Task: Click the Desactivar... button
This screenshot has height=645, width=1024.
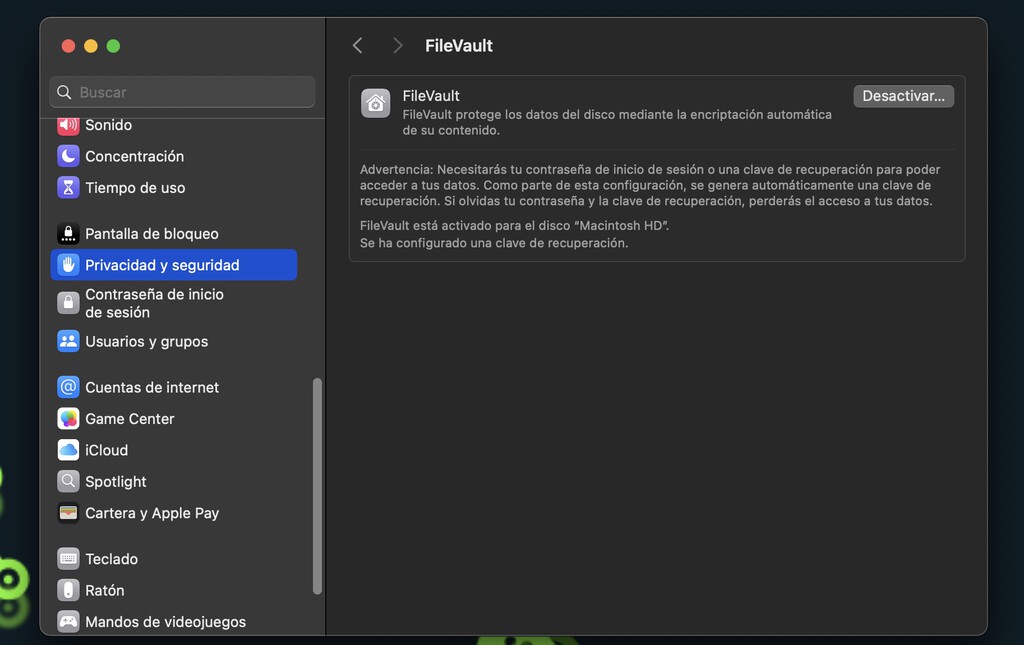Action: click(903, 96)
